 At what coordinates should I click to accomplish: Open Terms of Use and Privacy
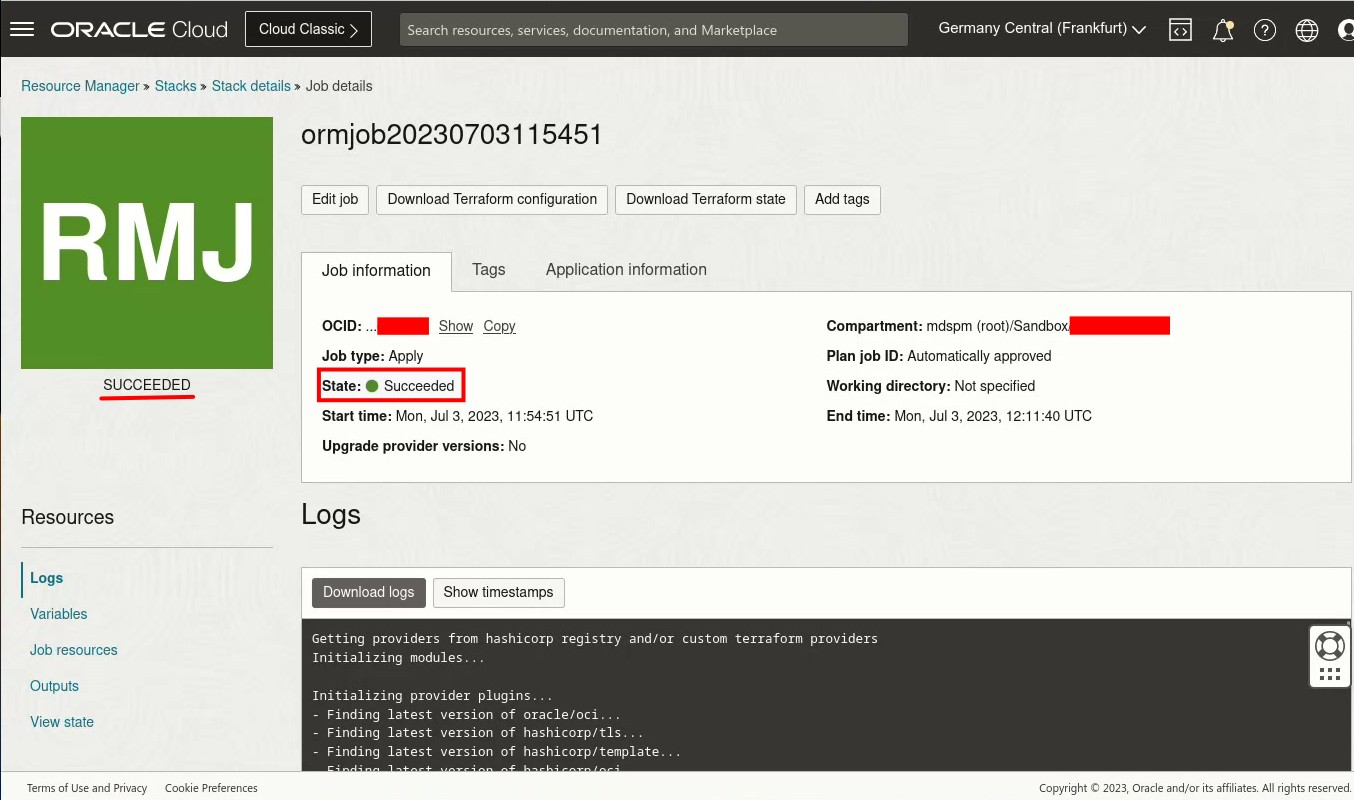coord(87,788)
